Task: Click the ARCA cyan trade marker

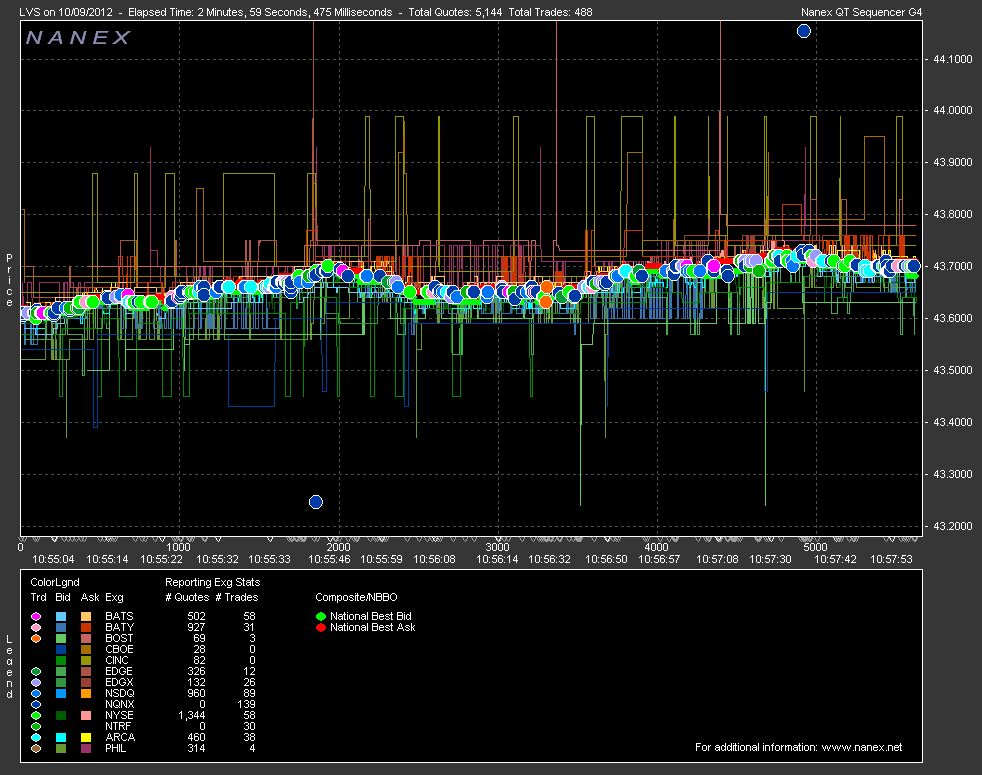Action: pyautogui.click(x=36, y=737)
